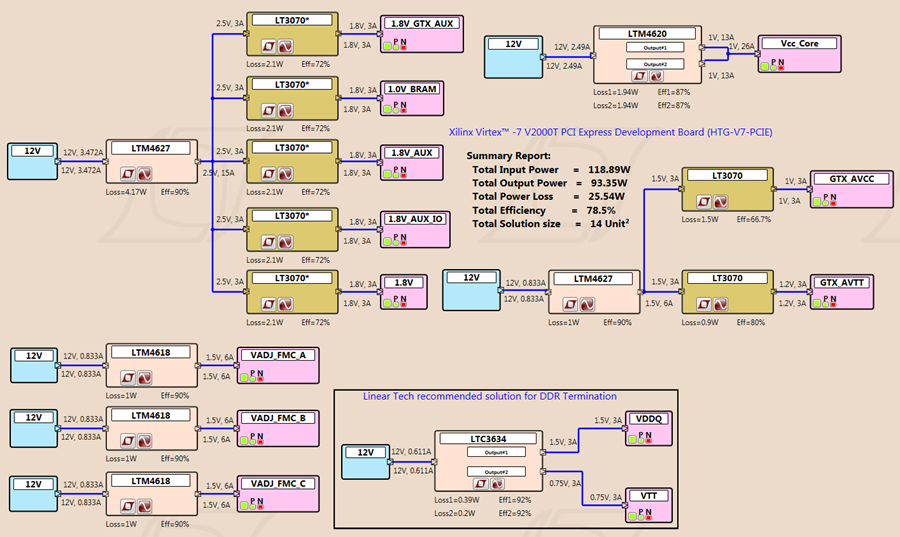The height and width of the screenshot is (537, 900).
Task: Launch waveform simulation icon in LTM4618 feeding VADJ_FMC_C
Action: click(x=144, y=506)
